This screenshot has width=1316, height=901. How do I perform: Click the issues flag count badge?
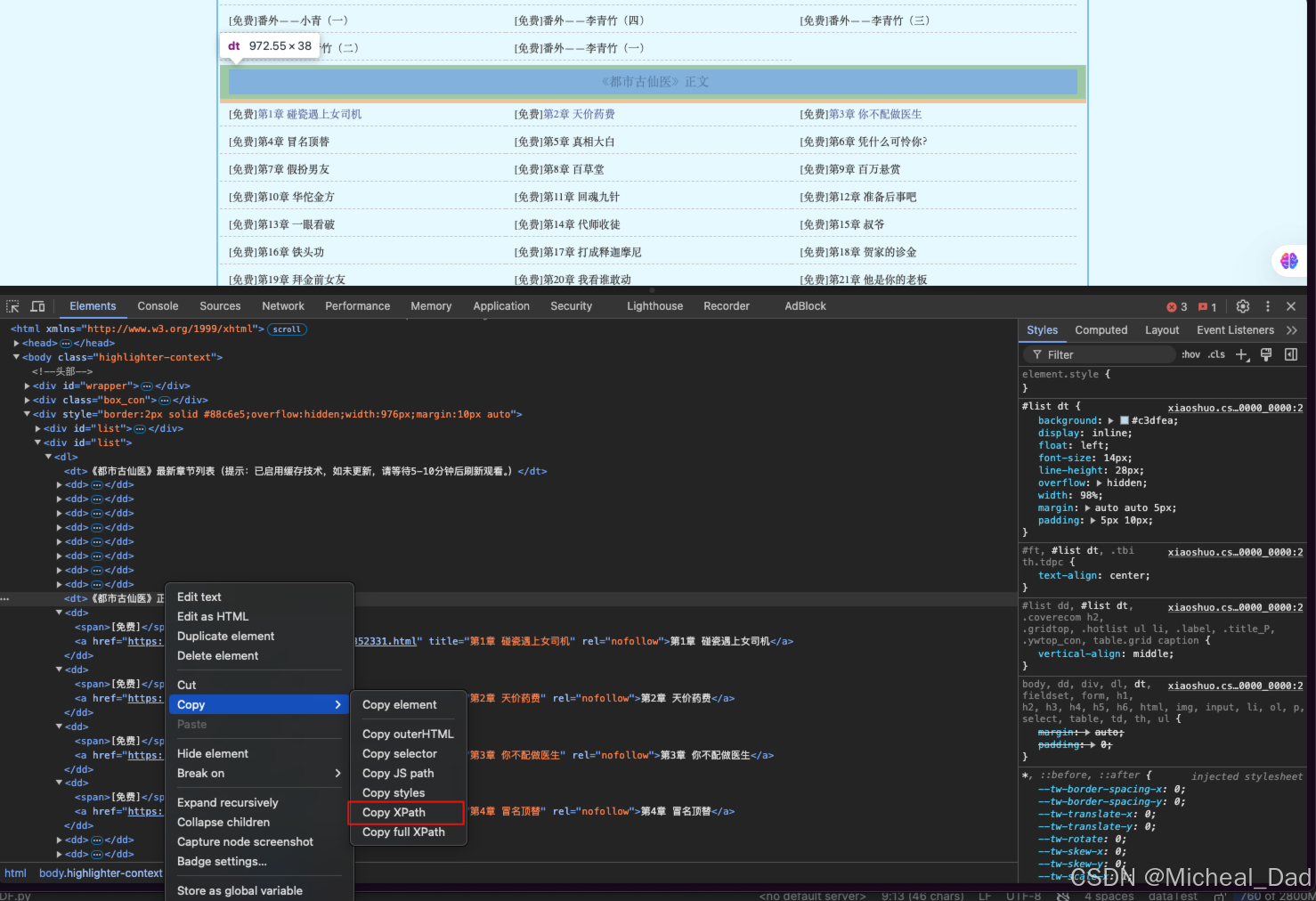[x=1207, y=307]
